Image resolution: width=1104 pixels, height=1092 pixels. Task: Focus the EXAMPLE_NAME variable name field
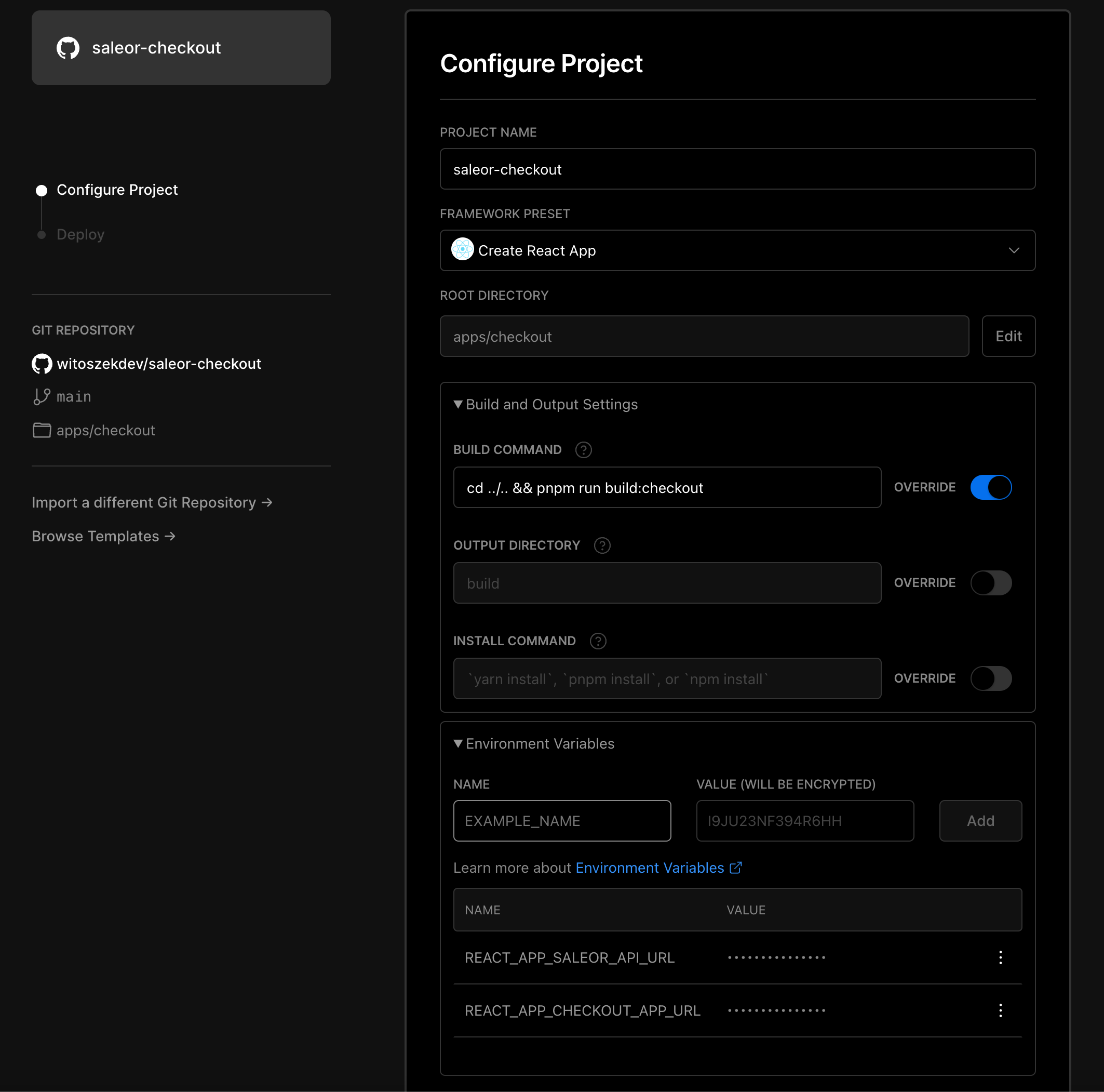pyautogui.click(x=562, y=820)
